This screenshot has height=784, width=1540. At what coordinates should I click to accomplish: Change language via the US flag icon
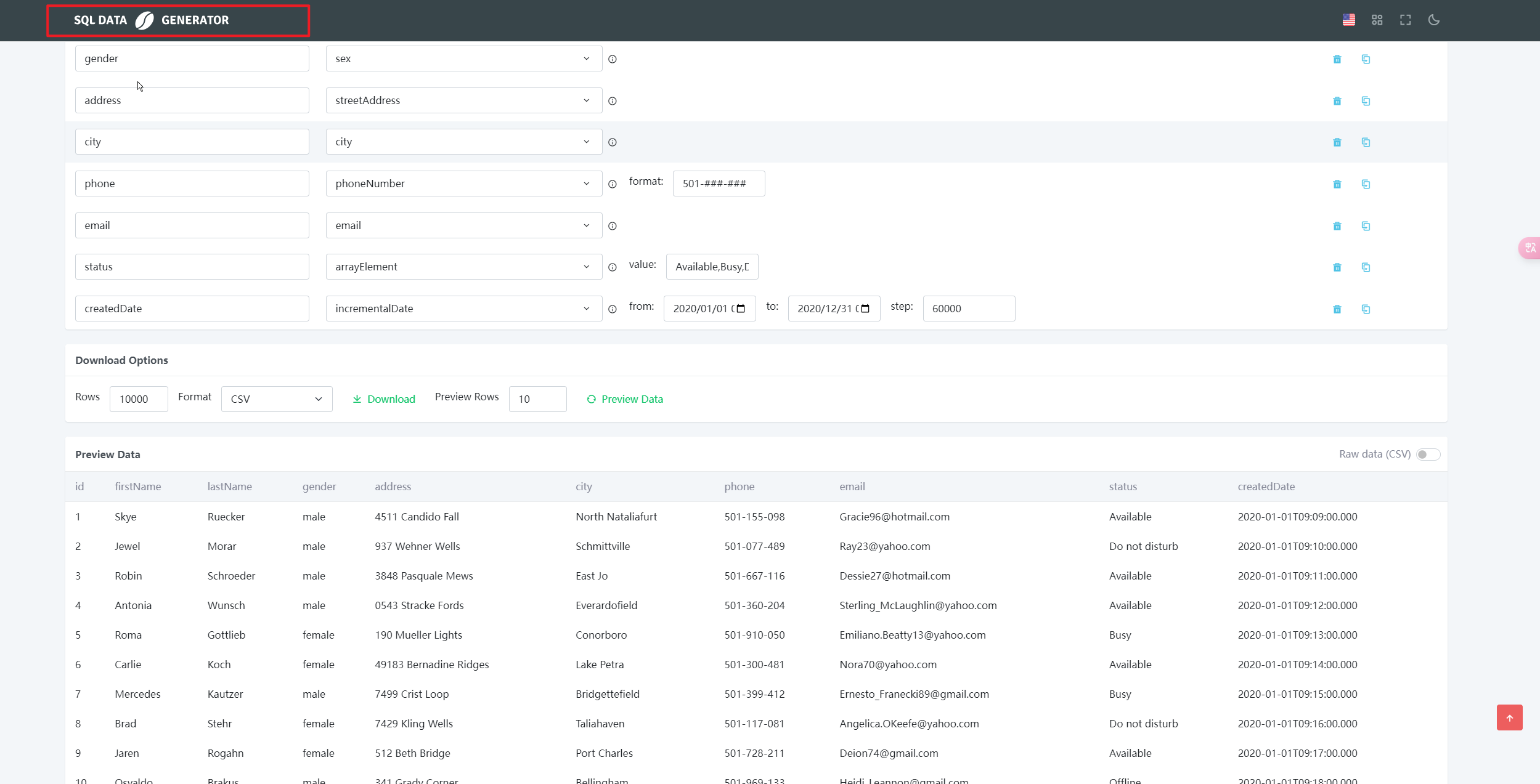(1348, 20)
